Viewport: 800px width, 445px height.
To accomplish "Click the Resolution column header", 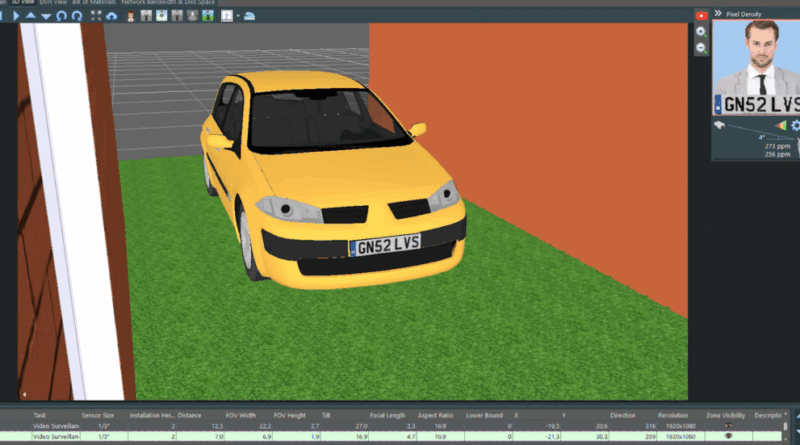I will [x=672, y=415].
